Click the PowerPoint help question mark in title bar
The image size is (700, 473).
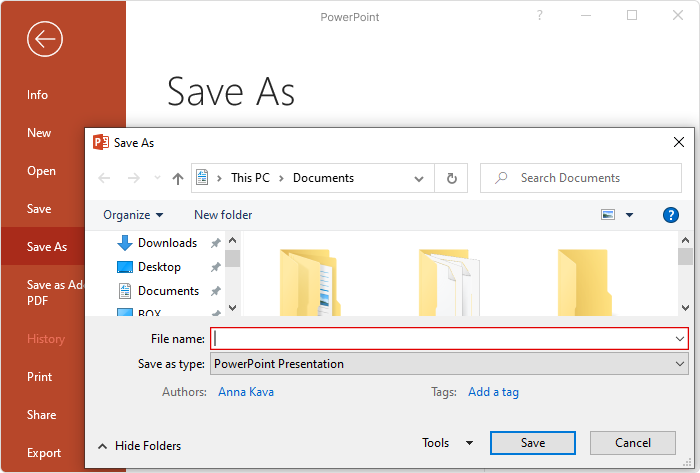pyautogui.click(x=540, y=15)
